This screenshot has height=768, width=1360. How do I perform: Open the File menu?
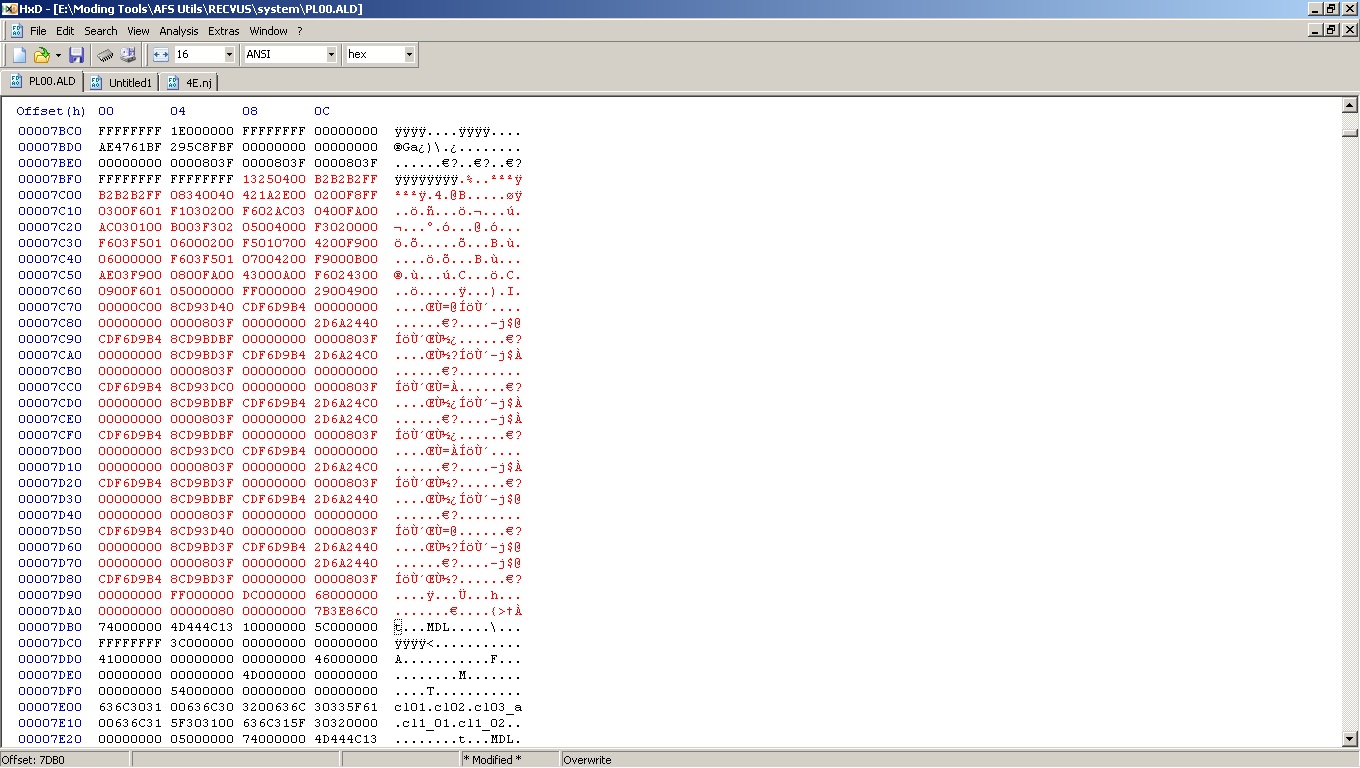point(38,31)
